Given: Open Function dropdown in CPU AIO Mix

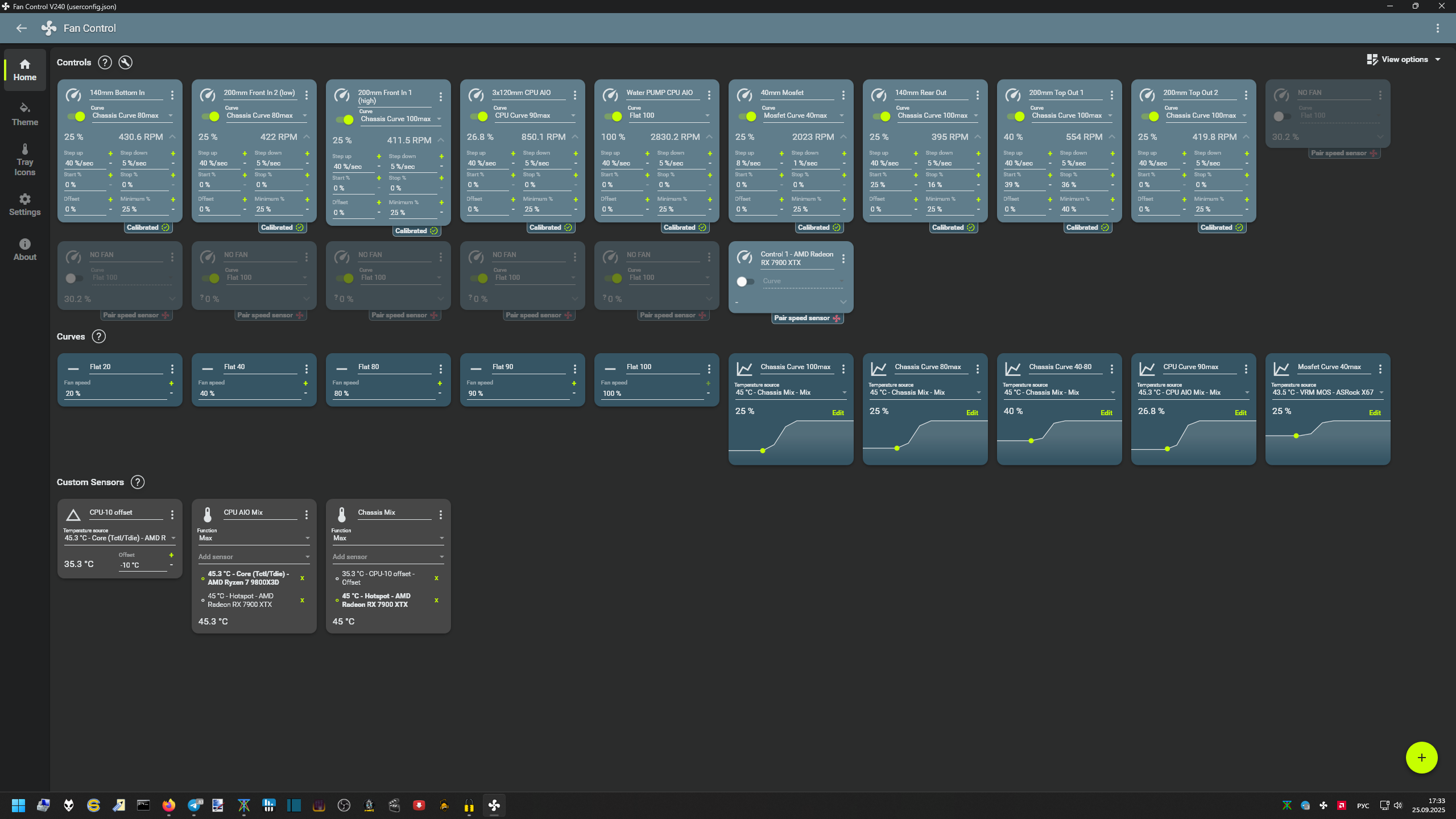Looking at the screenshot, I should coord(307,538).
